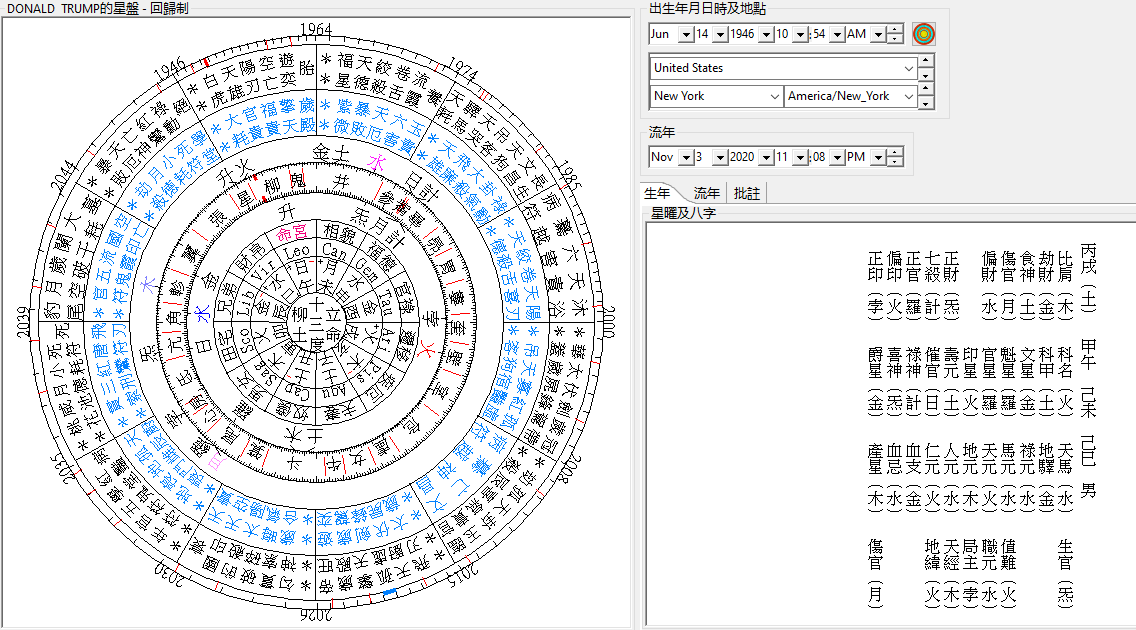Open the birth year 1946 dropdown
Viewport: 1136px width, 630px height.
point(765,34)
